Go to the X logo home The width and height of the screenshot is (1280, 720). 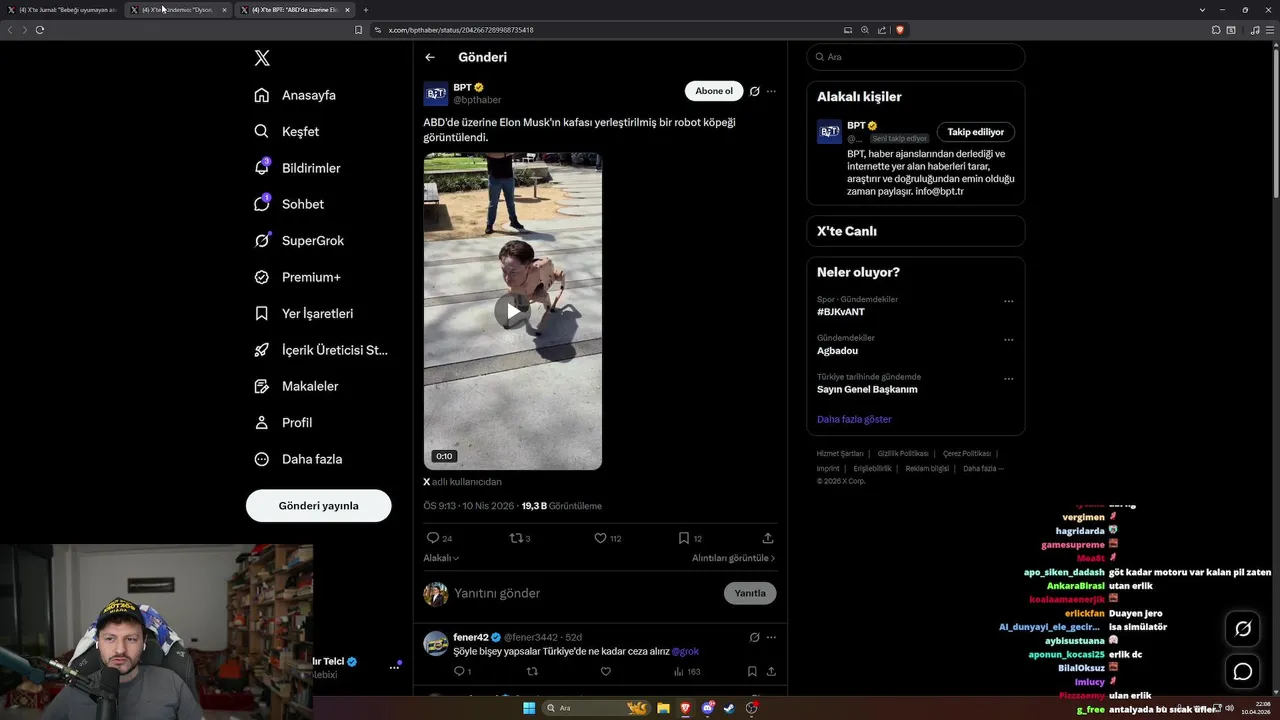pyautogui.click(x=262, y=58)
